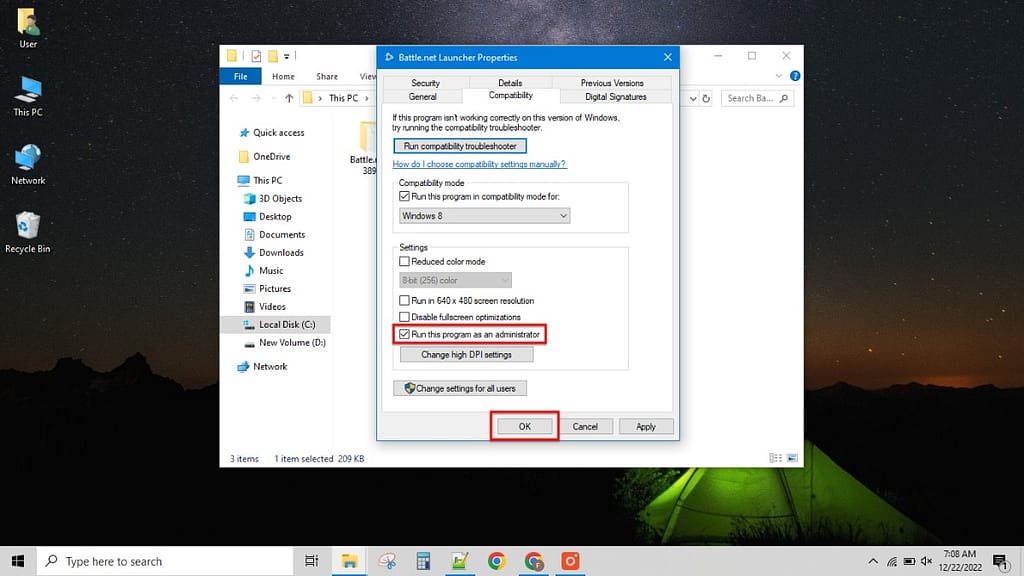1024x576 pixels.
Task: Go up one folder in Explorer
Action: click(289, 98)
